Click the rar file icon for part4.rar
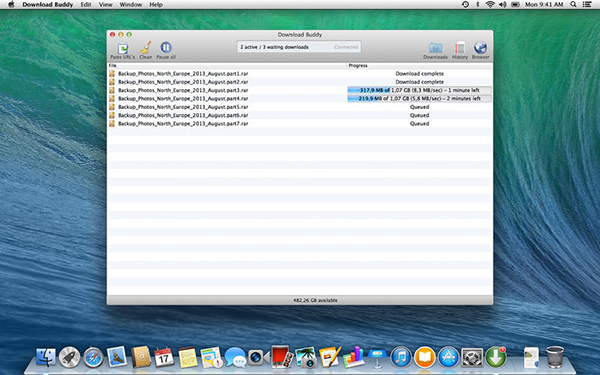The width and height of the screenshot is (600, 375). (112, 98)
